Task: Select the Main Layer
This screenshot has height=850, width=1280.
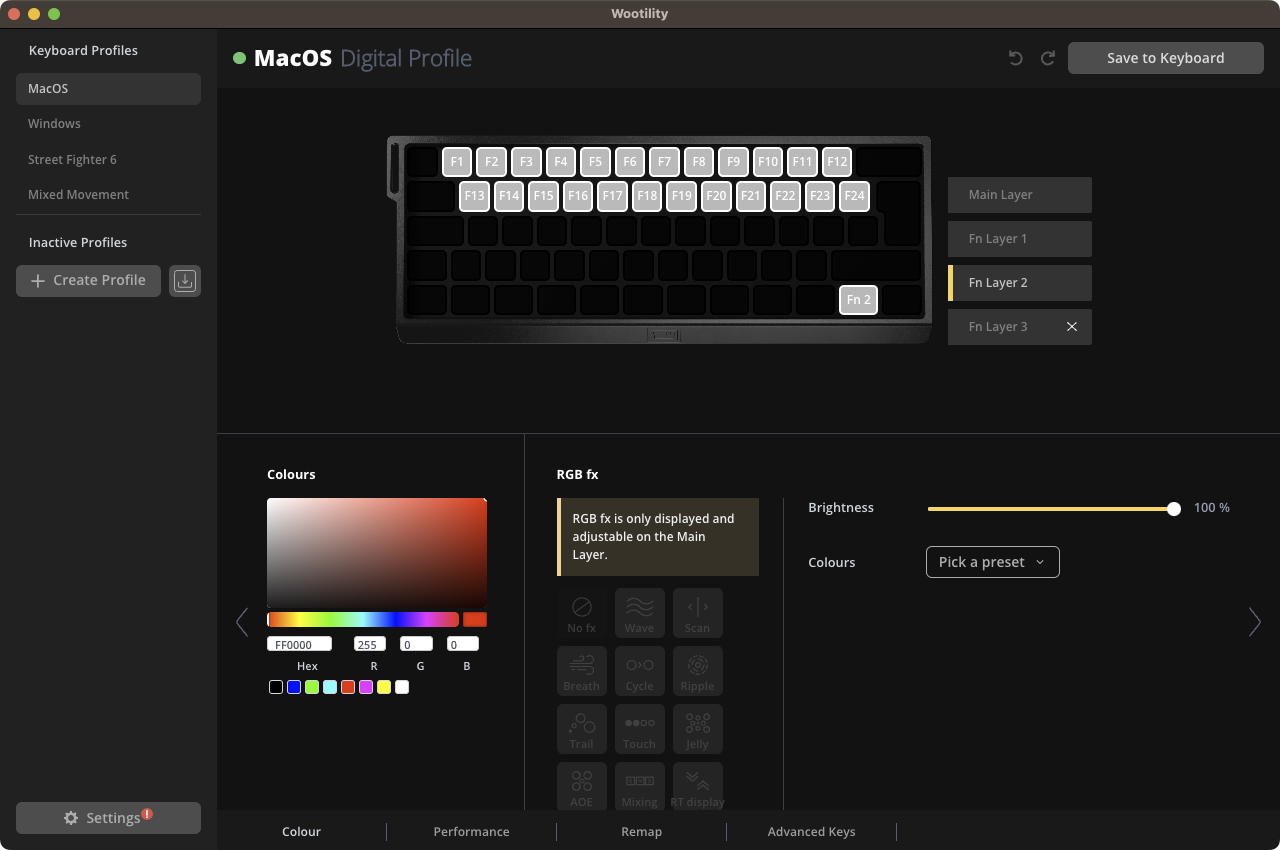Action: click(x=1020, y=195)
